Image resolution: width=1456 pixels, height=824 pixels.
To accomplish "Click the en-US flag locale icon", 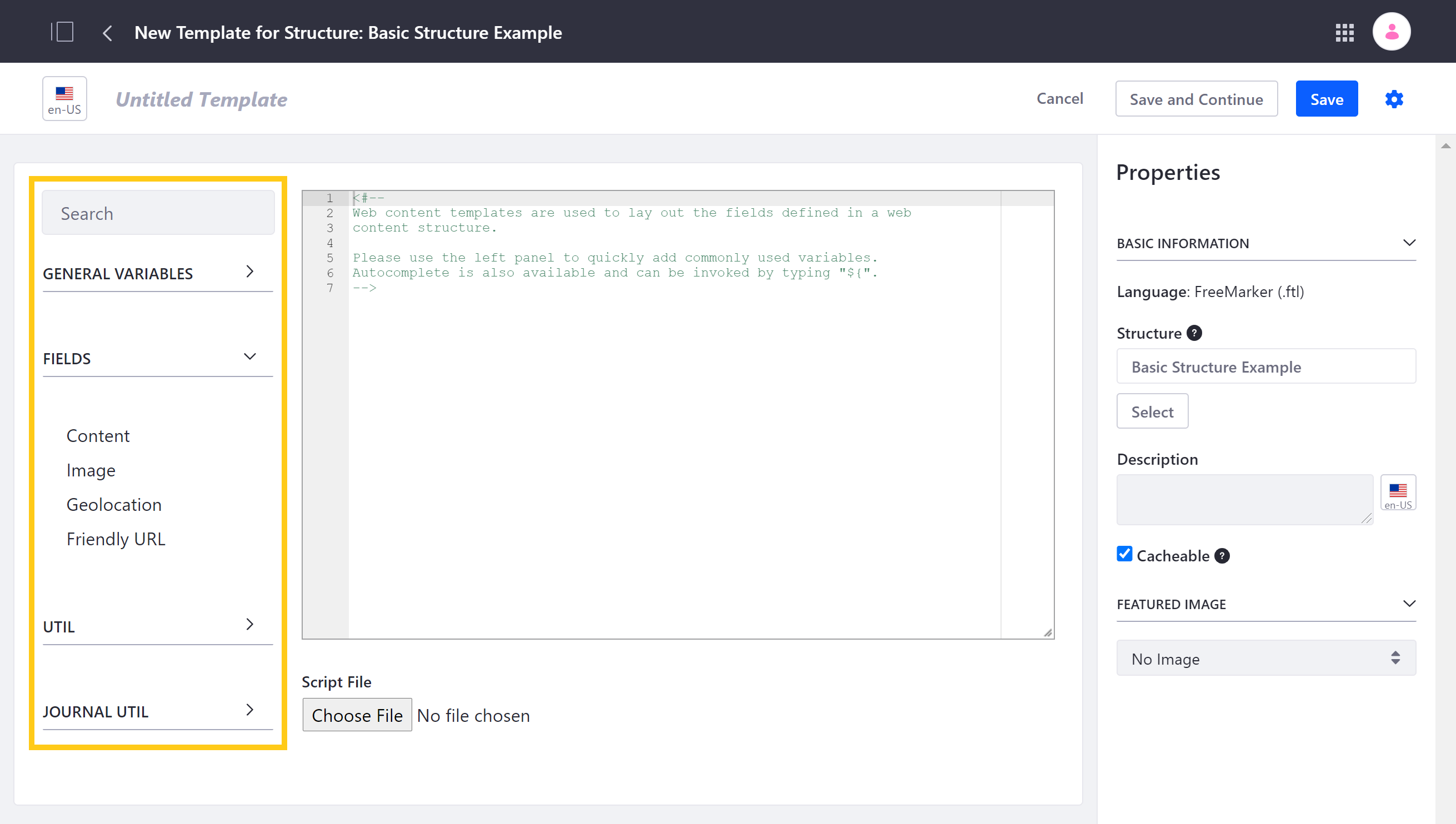I will 64,99.
